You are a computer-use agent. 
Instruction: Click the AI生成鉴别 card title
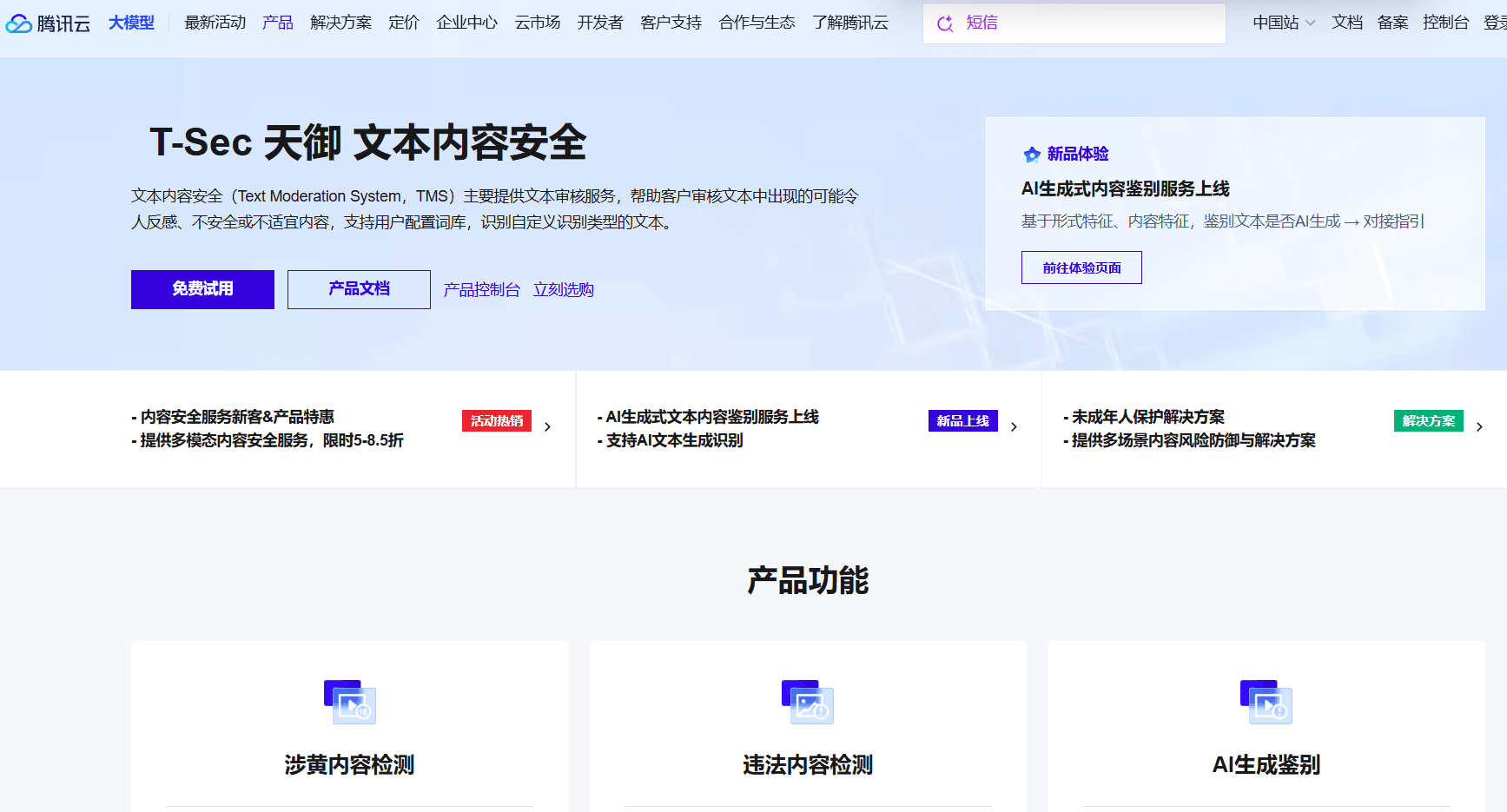coord(1266,764)
